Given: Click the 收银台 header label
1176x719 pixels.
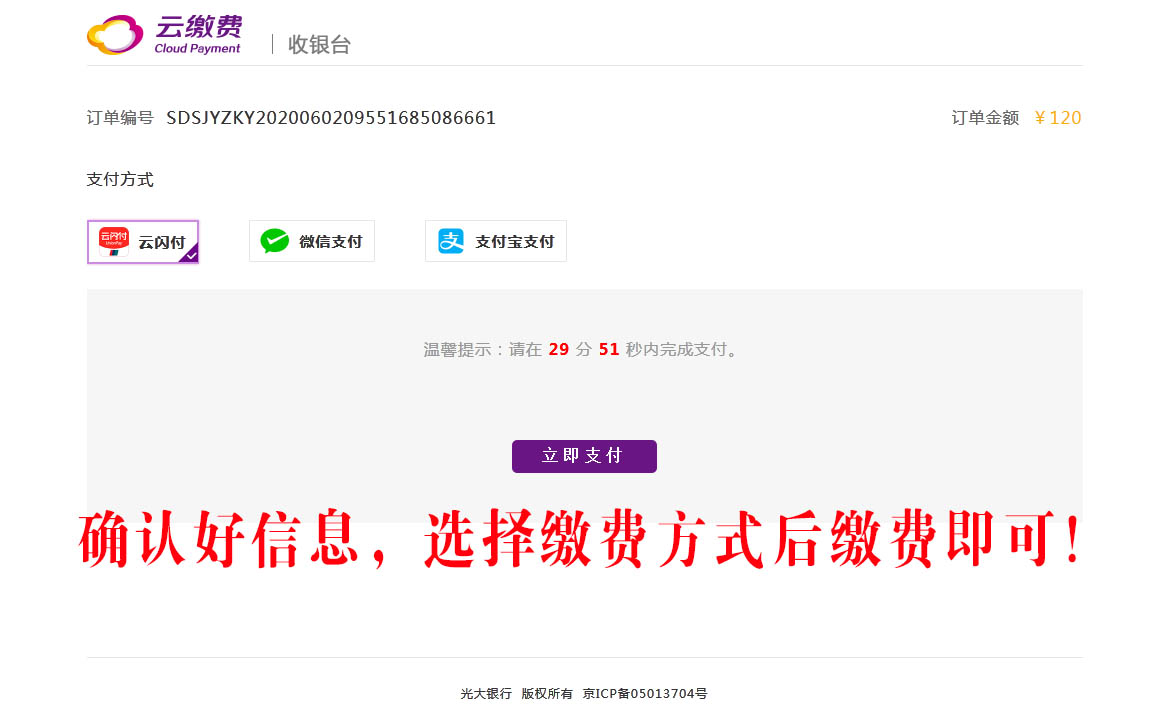Looking at the screenshot, I should tap(320, 44).
